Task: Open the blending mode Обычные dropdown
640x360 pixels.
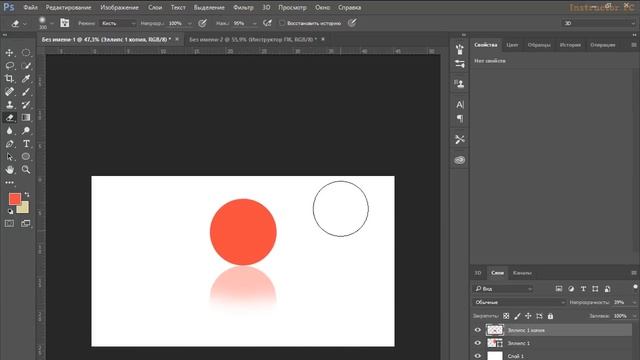Action: [x=520, y=302]
